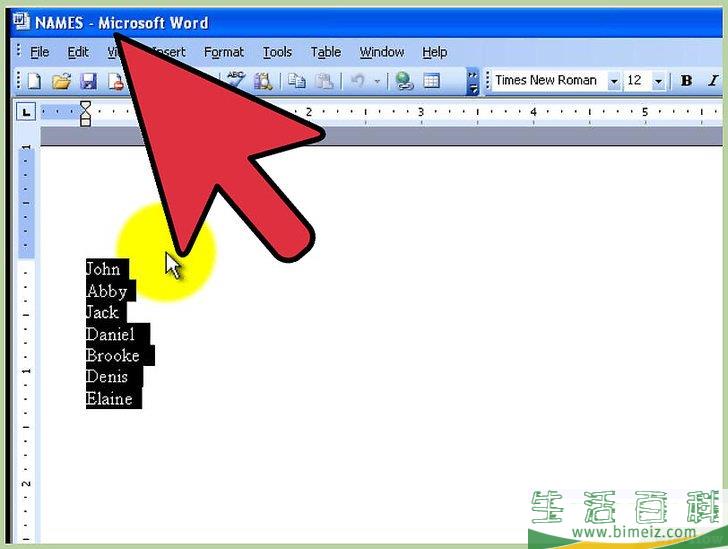This screenshot has width=728, height=549.
Task: Toggle italic formatting with the I button
Action: pyautogui.click(x=713, y=81)
